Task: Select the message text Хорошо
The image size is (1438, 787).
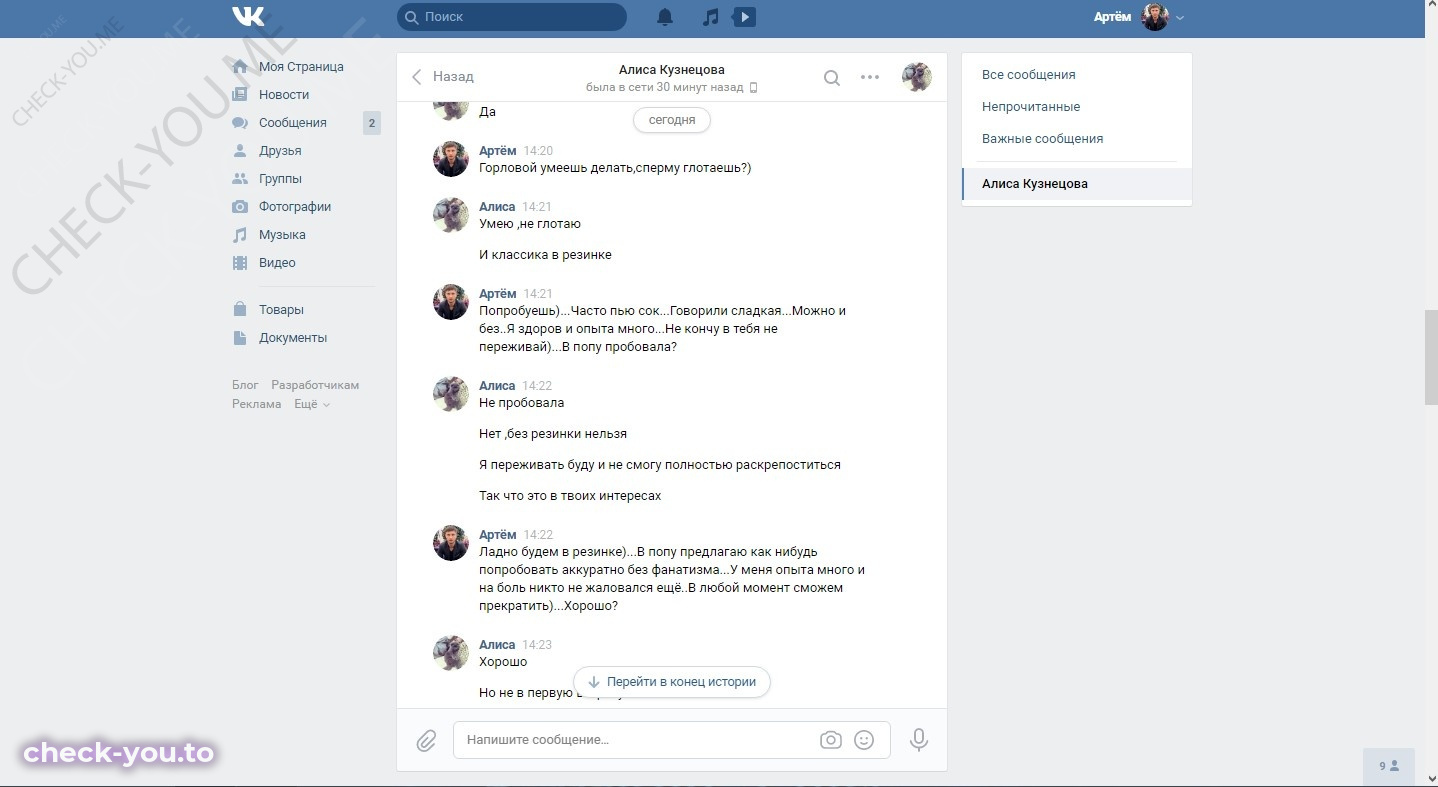Action: click(503, 662)
